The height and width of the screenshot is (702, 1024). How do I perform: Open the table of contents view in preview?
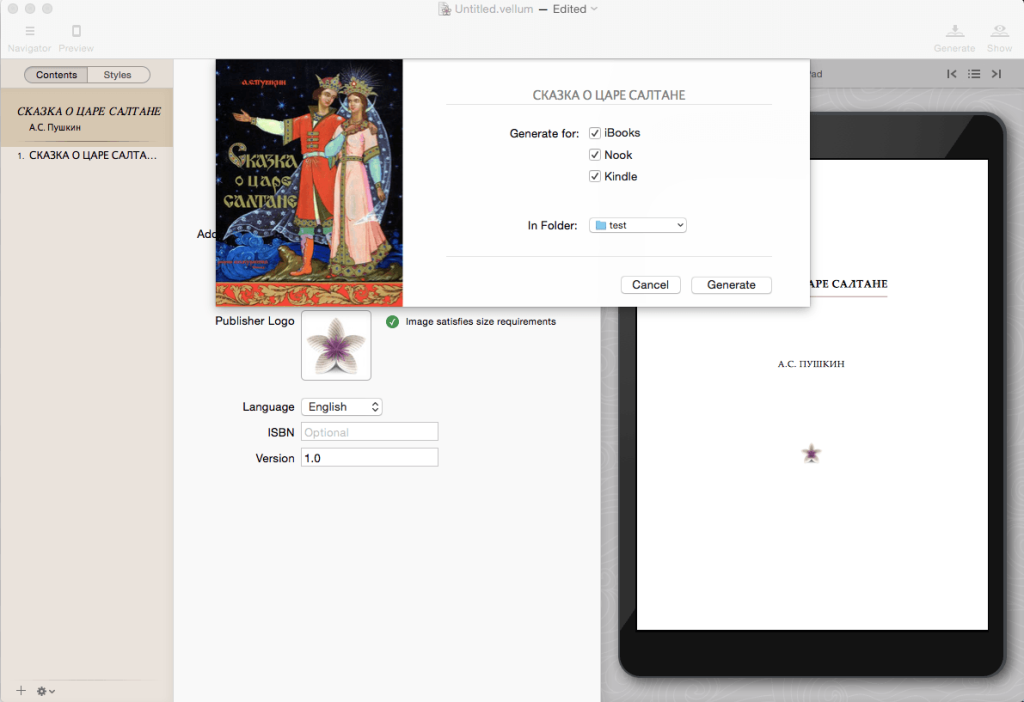(x=973, y=73)
